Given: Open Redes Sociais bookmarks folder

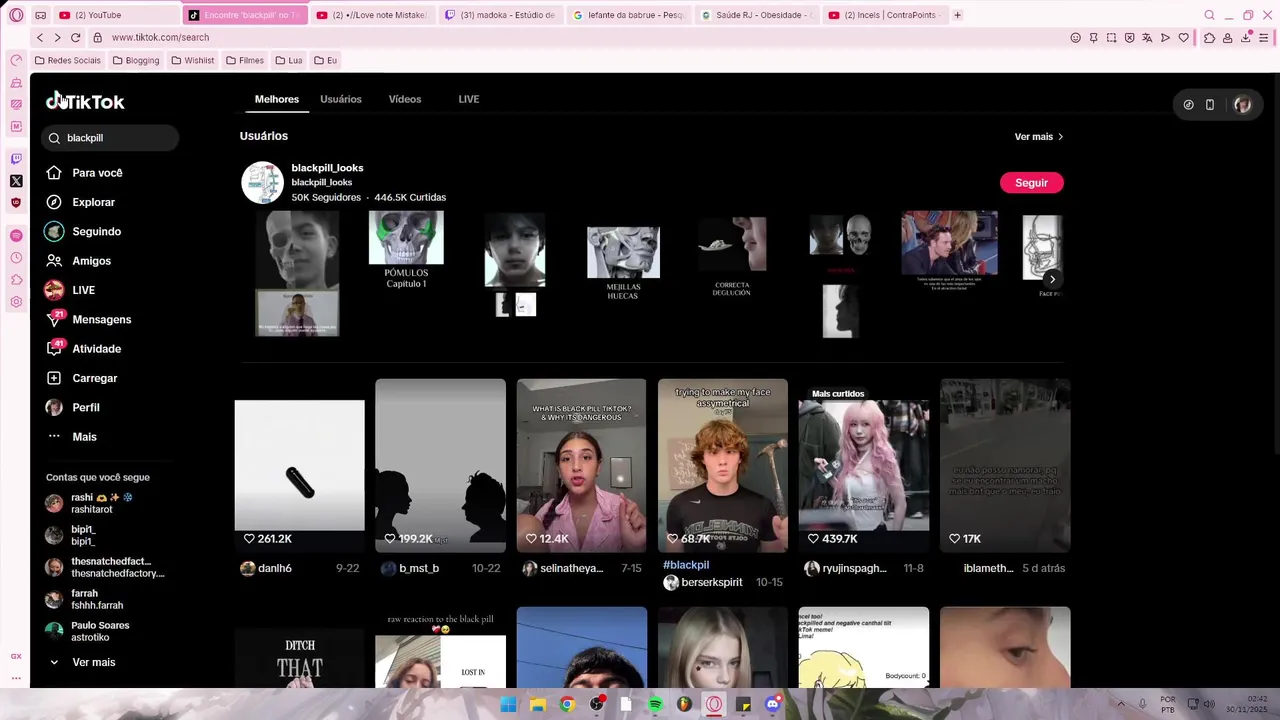Looking at the screenshot, I should (68, 60).
